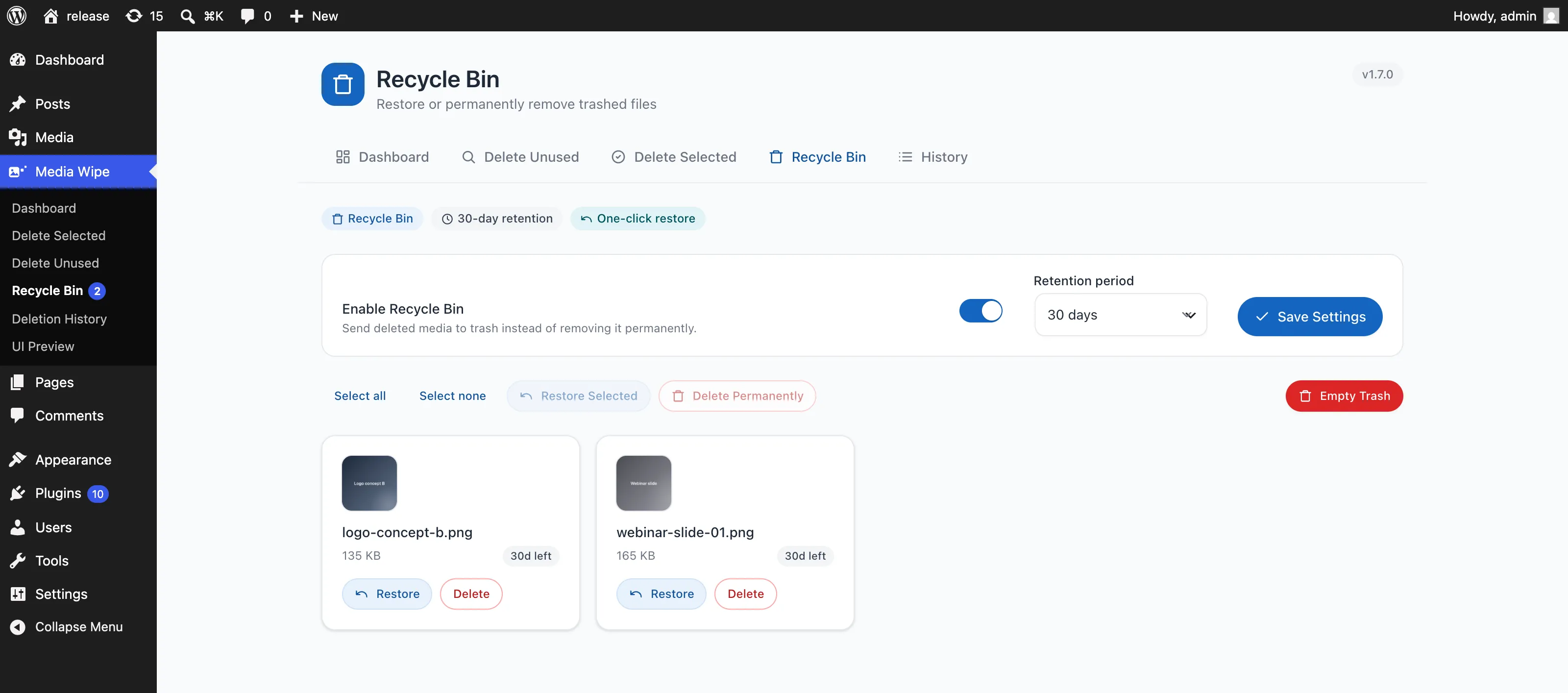Click the admin avatar next to Howdy
1568x693 pixels.
pyautogui.click(x=1551, y=16)
